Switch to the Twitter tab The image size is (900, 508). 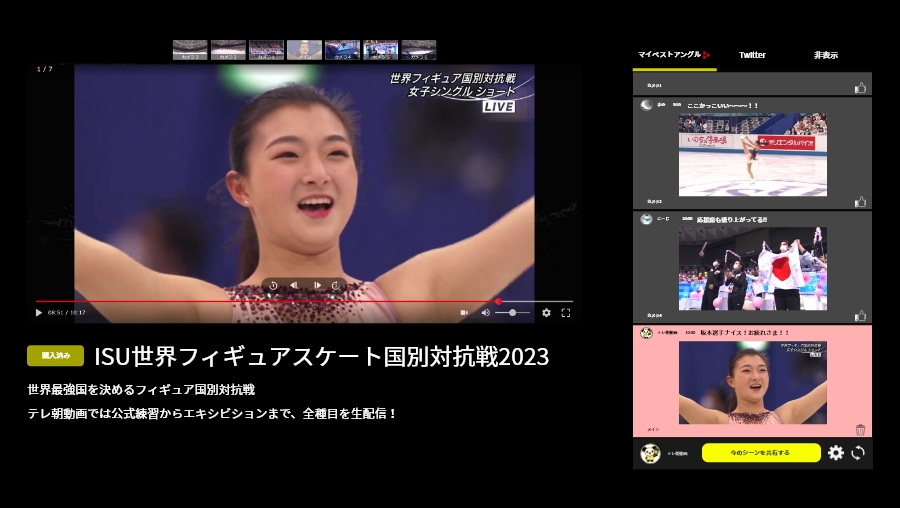tap(752, 55)
